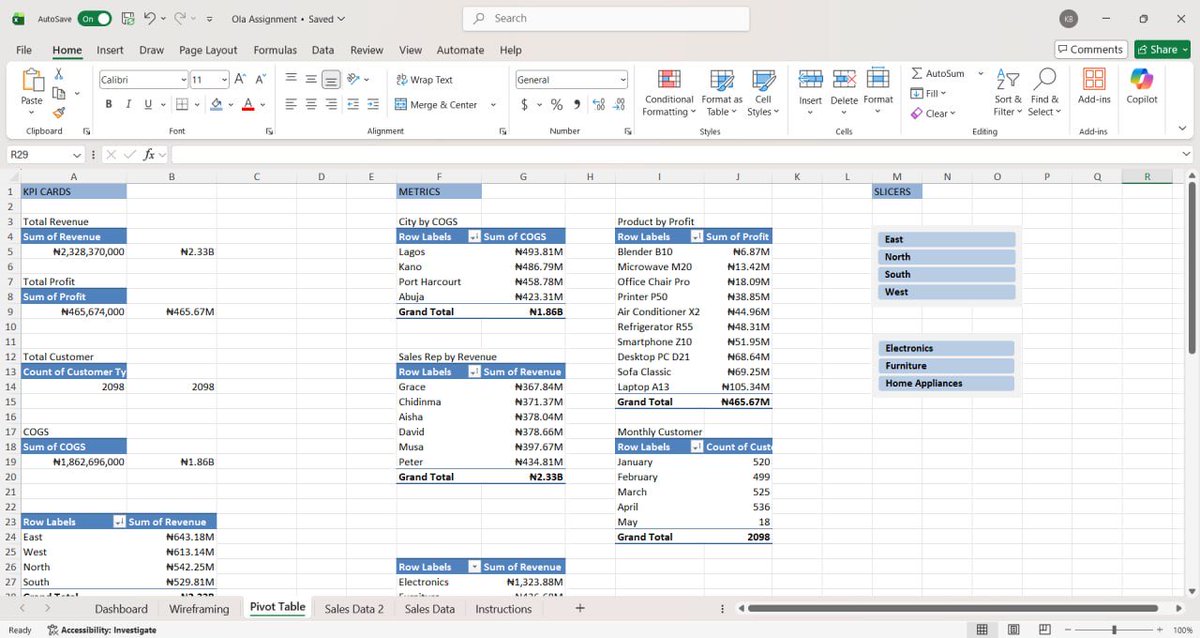Switch to the Formulas ribbon tab

tap(275, 50)
